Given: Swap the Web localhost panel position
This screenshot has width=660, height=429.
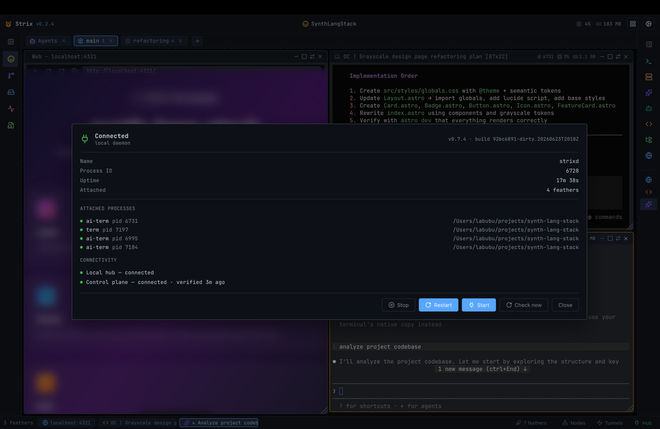Looking at the screenshot, I should point(312,56).
